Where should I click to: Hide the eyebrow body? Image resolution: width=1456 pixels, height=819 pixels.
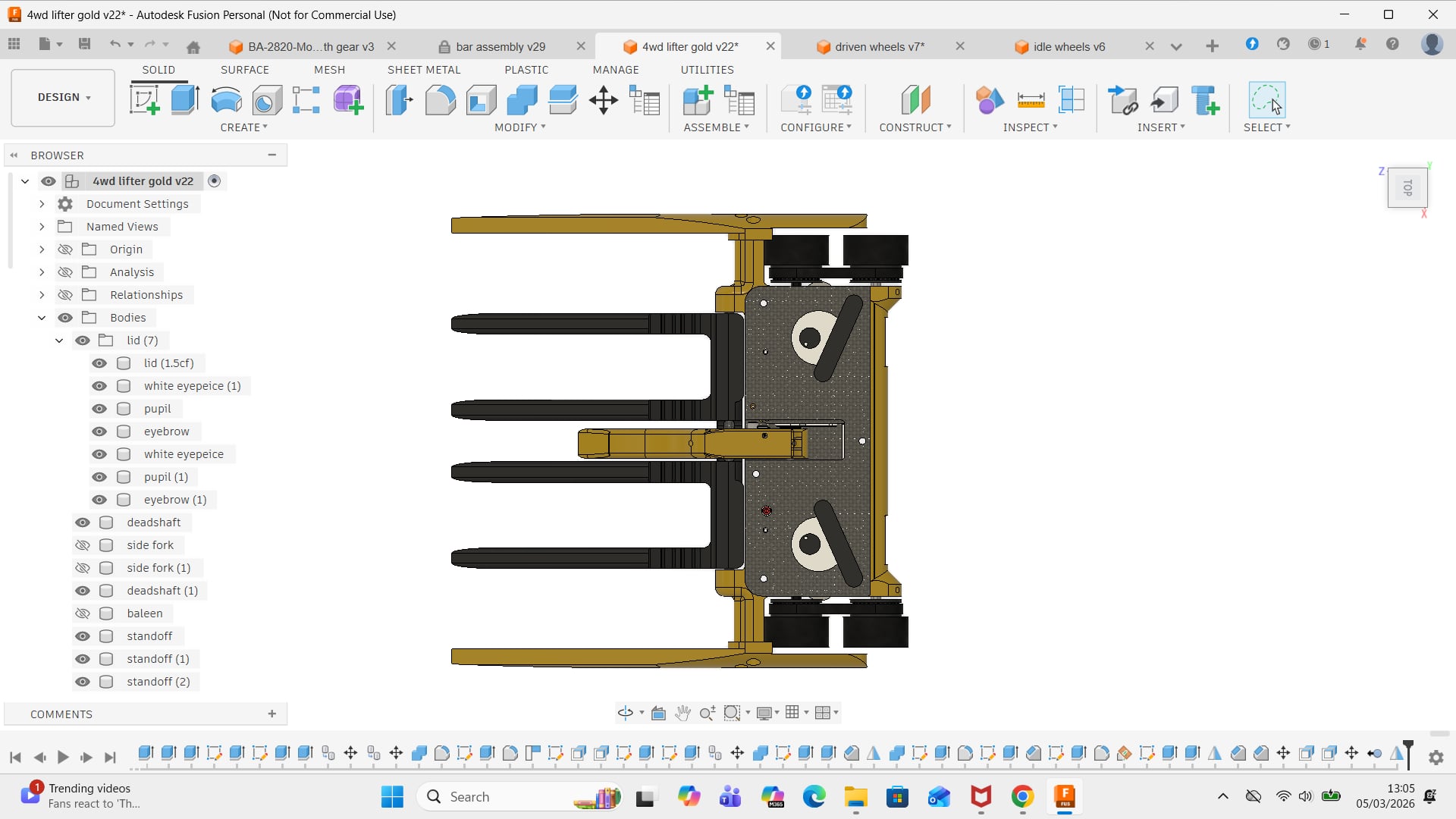99,431
